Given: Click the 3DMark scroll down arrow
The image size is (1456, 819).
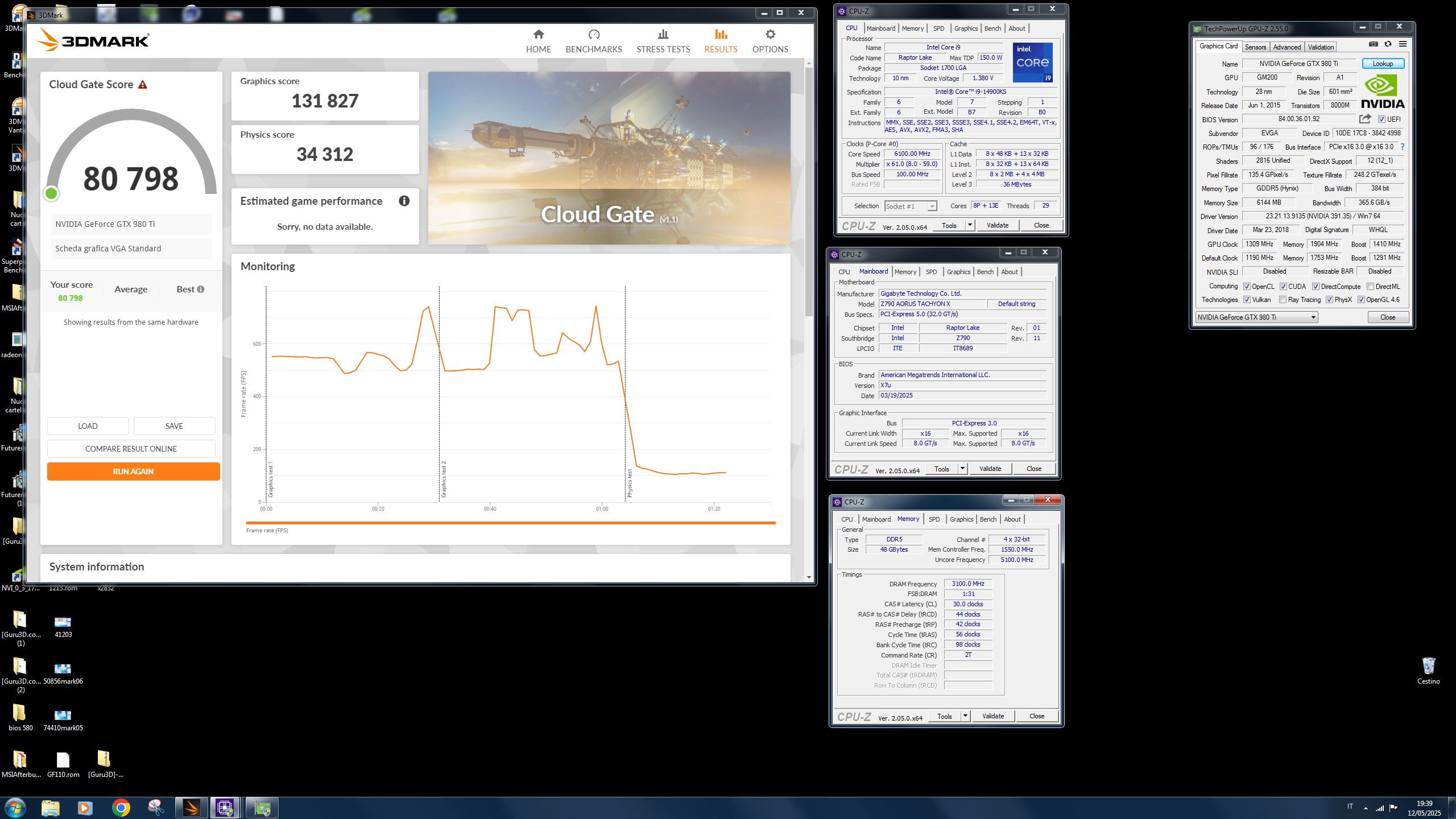Looking at the screenshot, I should (809, 577).
